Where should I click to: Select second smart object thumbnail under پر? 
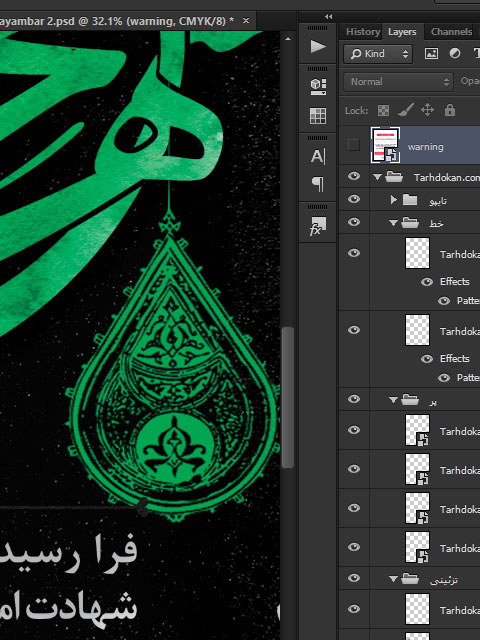417,469
